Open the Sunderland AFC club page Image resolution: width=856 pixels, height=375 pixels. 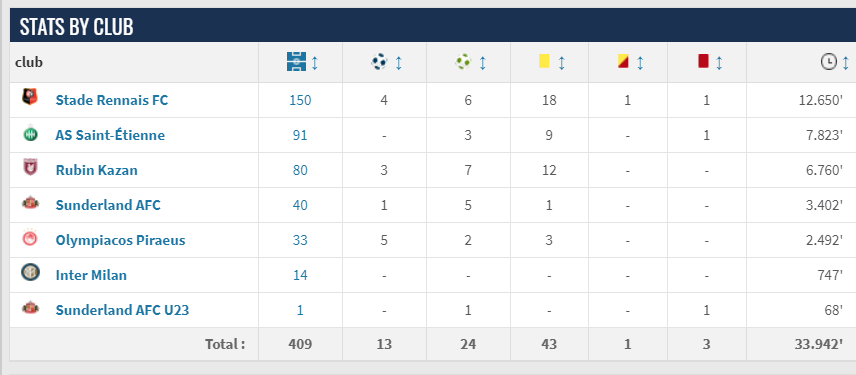pyautogui.click(x=108, y=205)
